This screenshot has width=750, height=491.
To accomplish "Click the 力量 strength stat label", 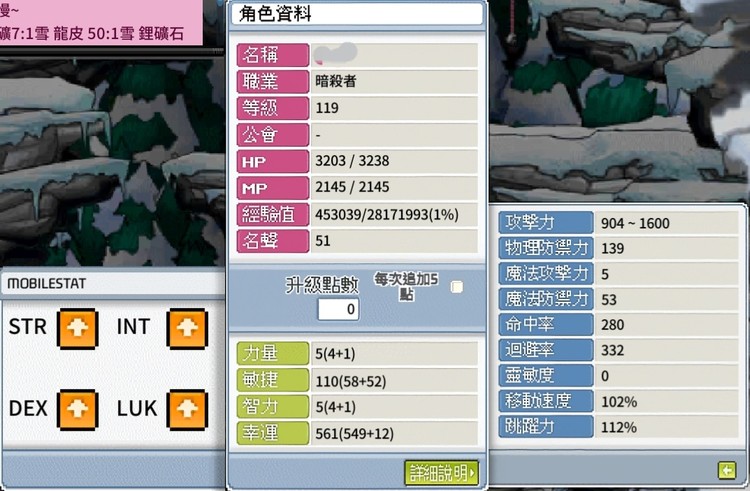I will point(273,353).
